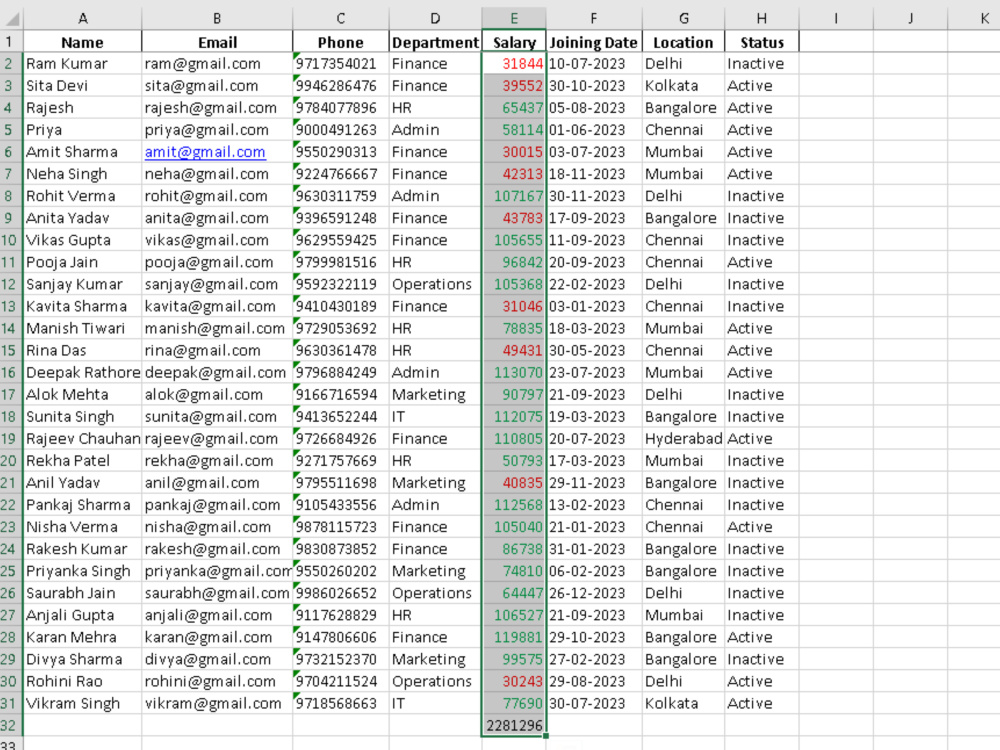The width and height of the screenshot is (1000, 750).
Task: Click Sanjay Kumar's Operations department cell
Action: pos(435,284)
